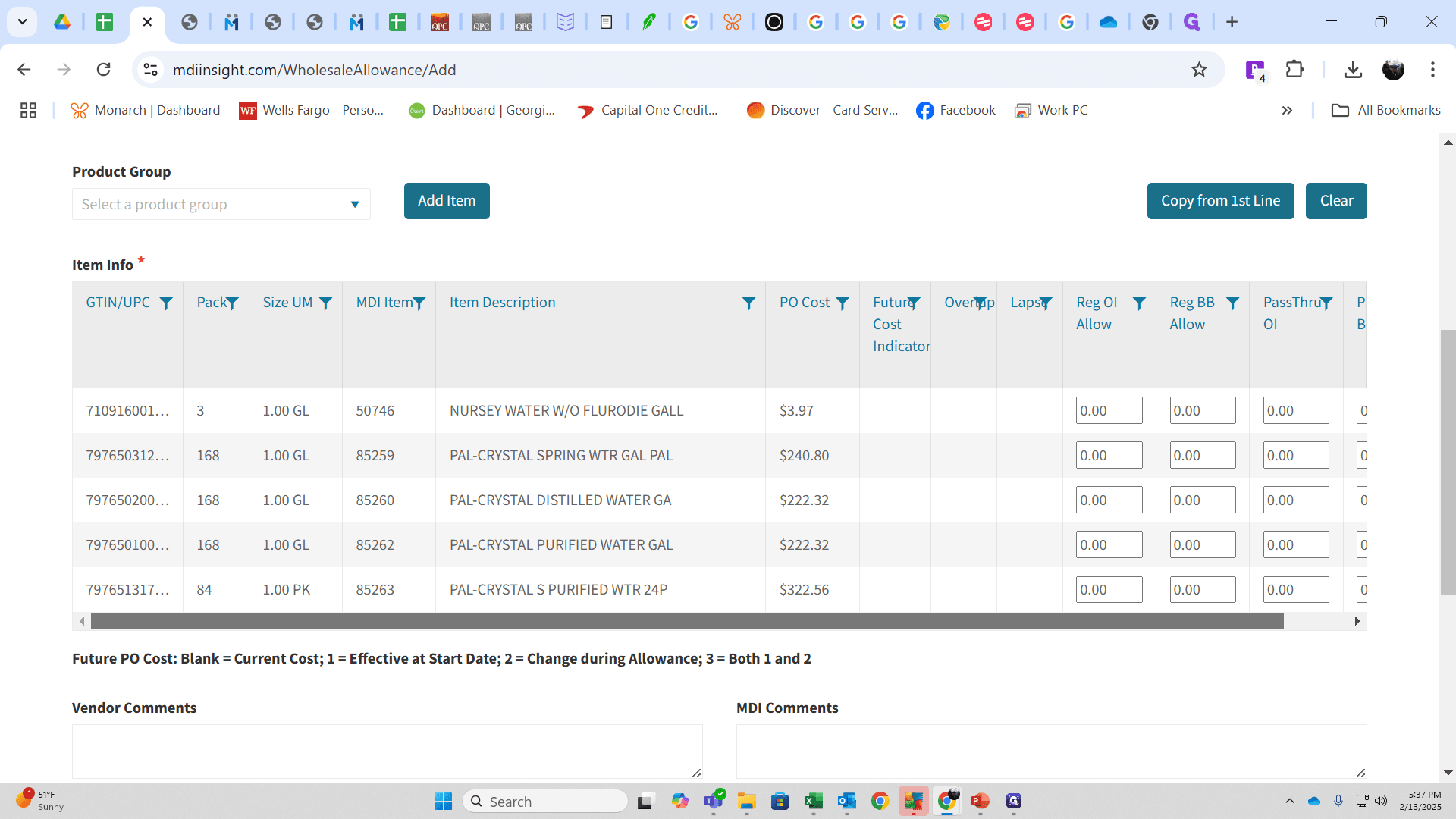Filter the GTIN/UPC column

coord(166,303)
